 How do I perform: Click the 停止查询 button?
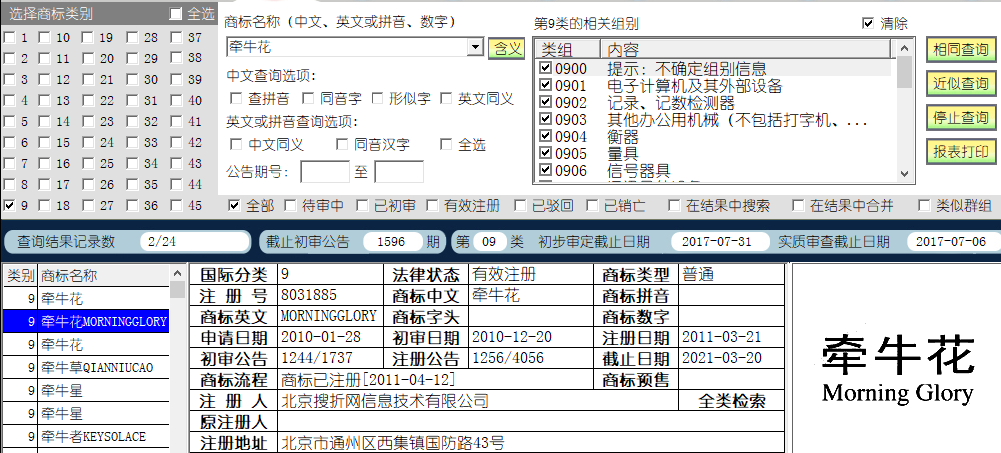click(x=961, y=117)
